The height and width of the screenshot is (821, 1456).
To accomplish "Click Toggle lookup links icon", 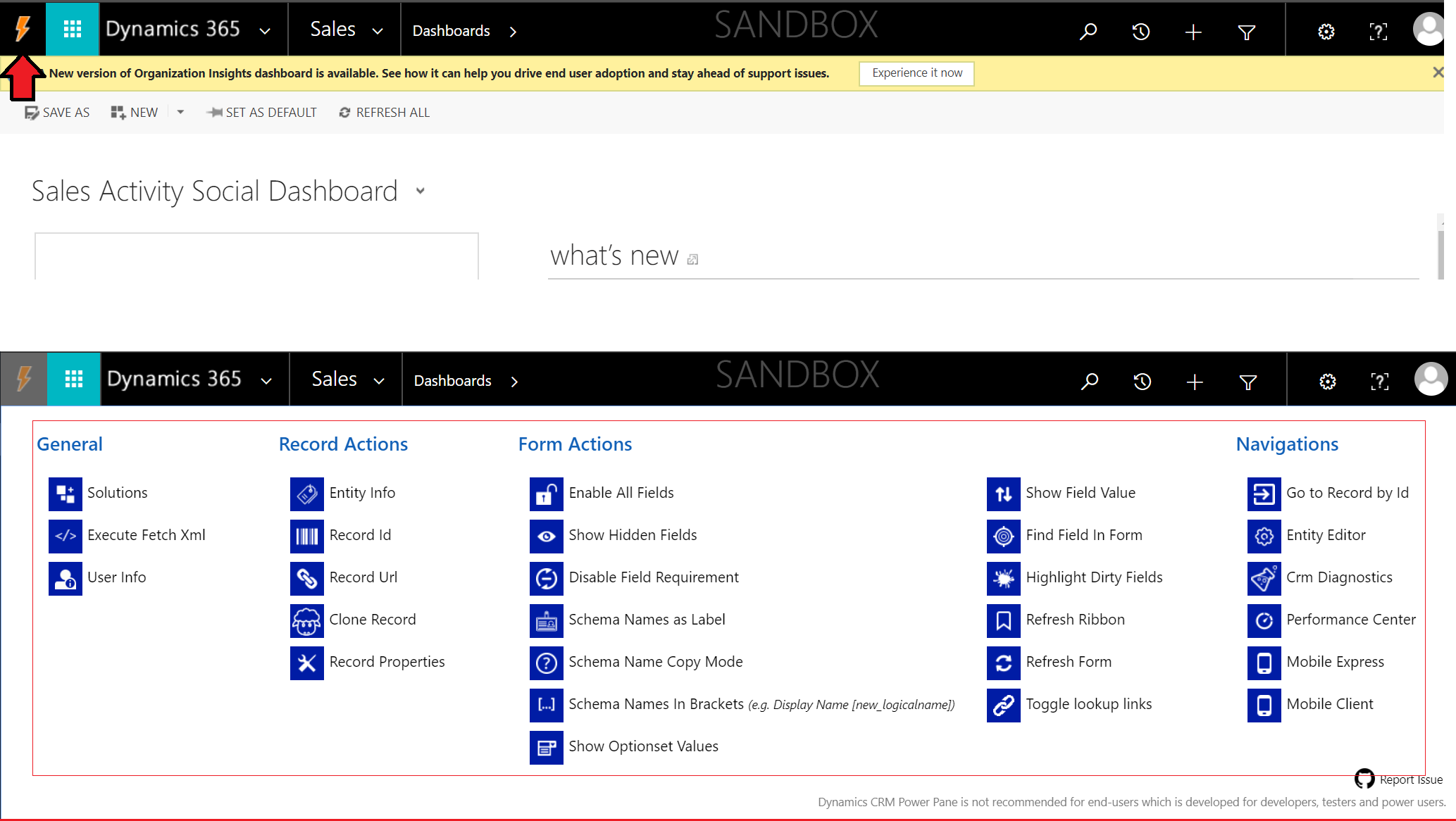I will (x=1003, y=704).
